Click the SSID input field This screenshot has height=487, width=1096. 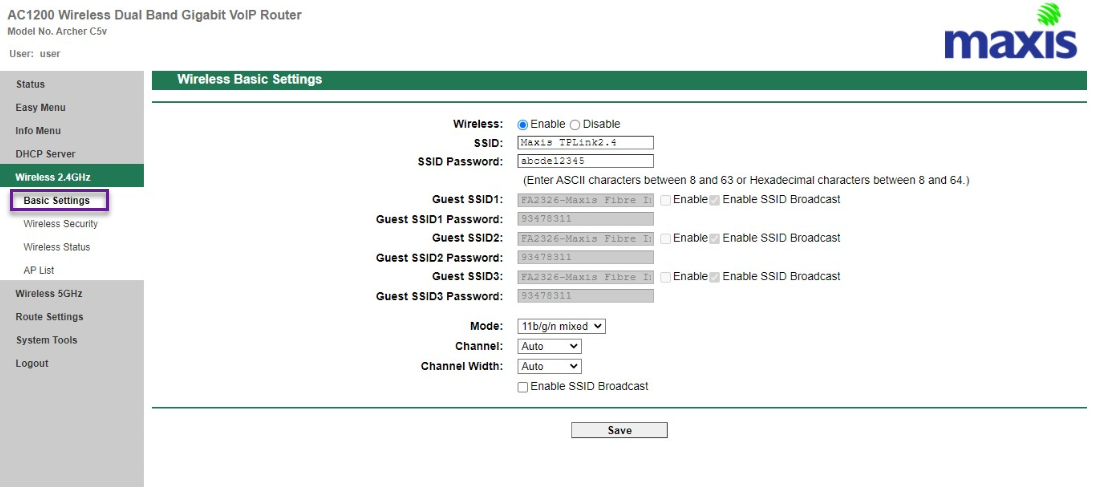(x=586, y=143)
